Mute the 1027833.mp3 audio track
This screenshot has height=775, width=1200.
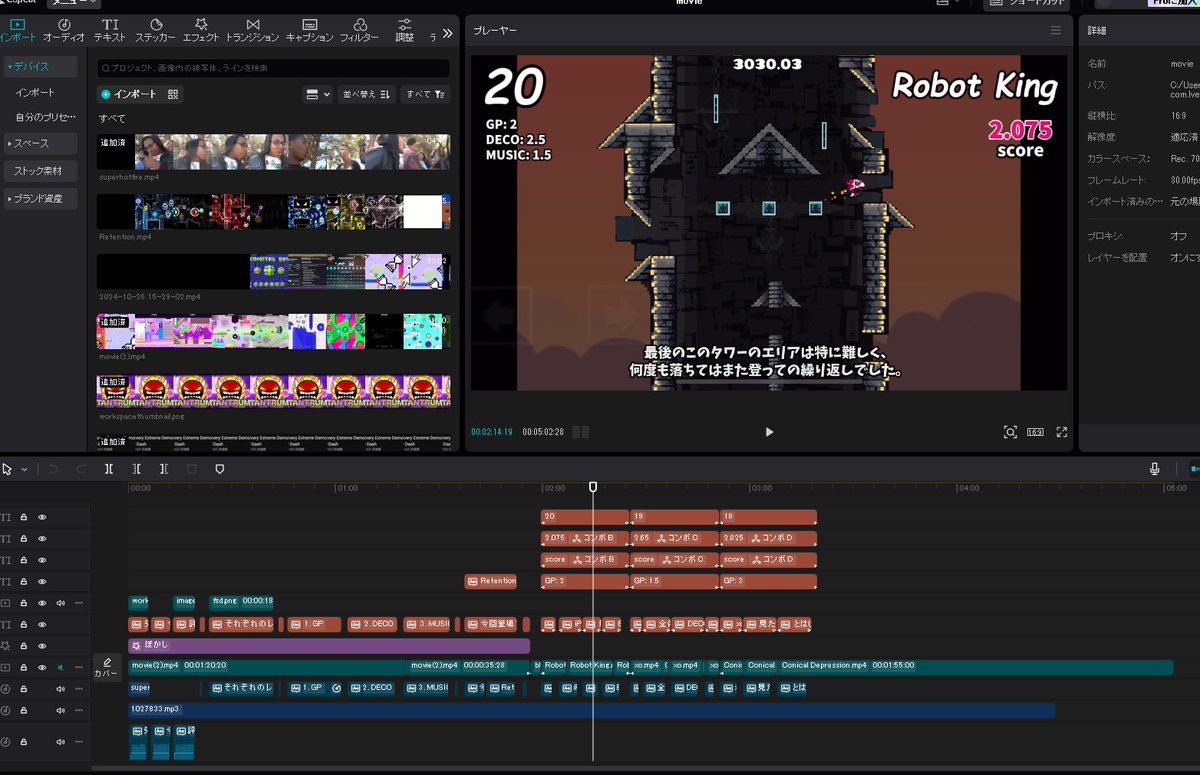[x=60, y=711]
